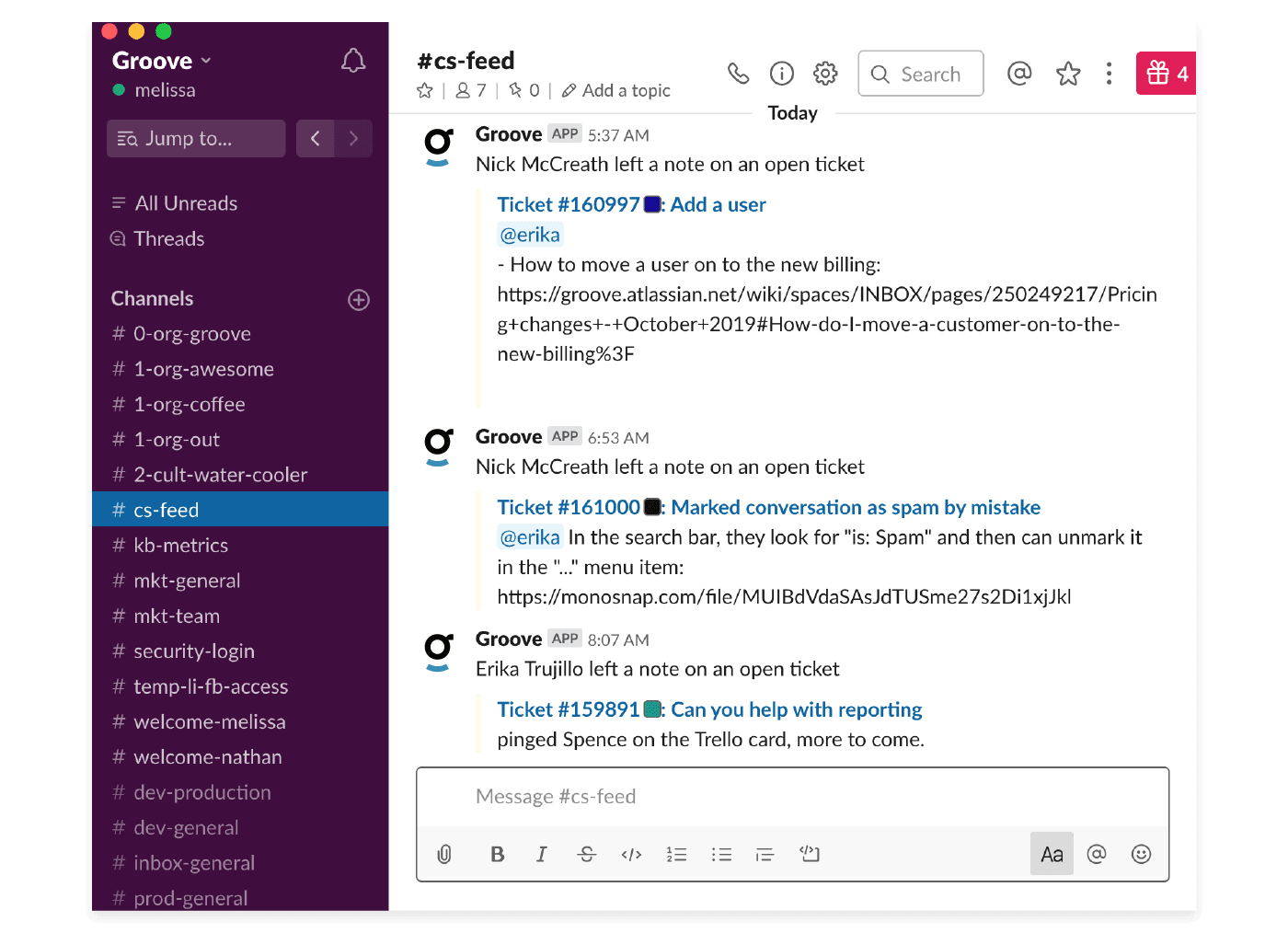Attach a file with the paperclip
The width and height of the screenshot is (1288, 933).
(x=444, y=854)
